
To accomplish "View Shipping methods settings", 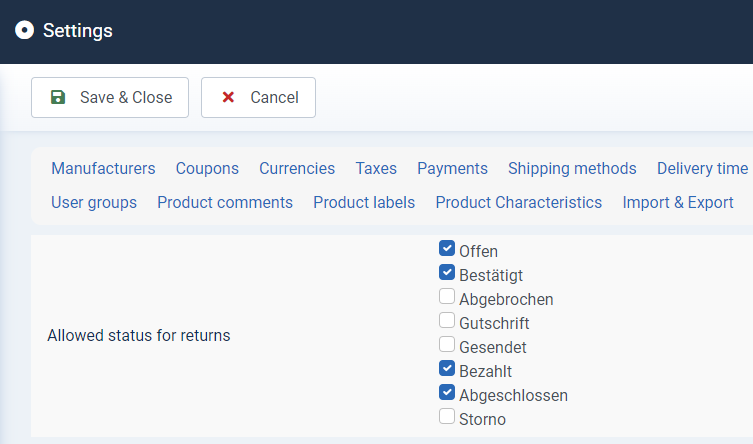I will (x=572, y=168).
